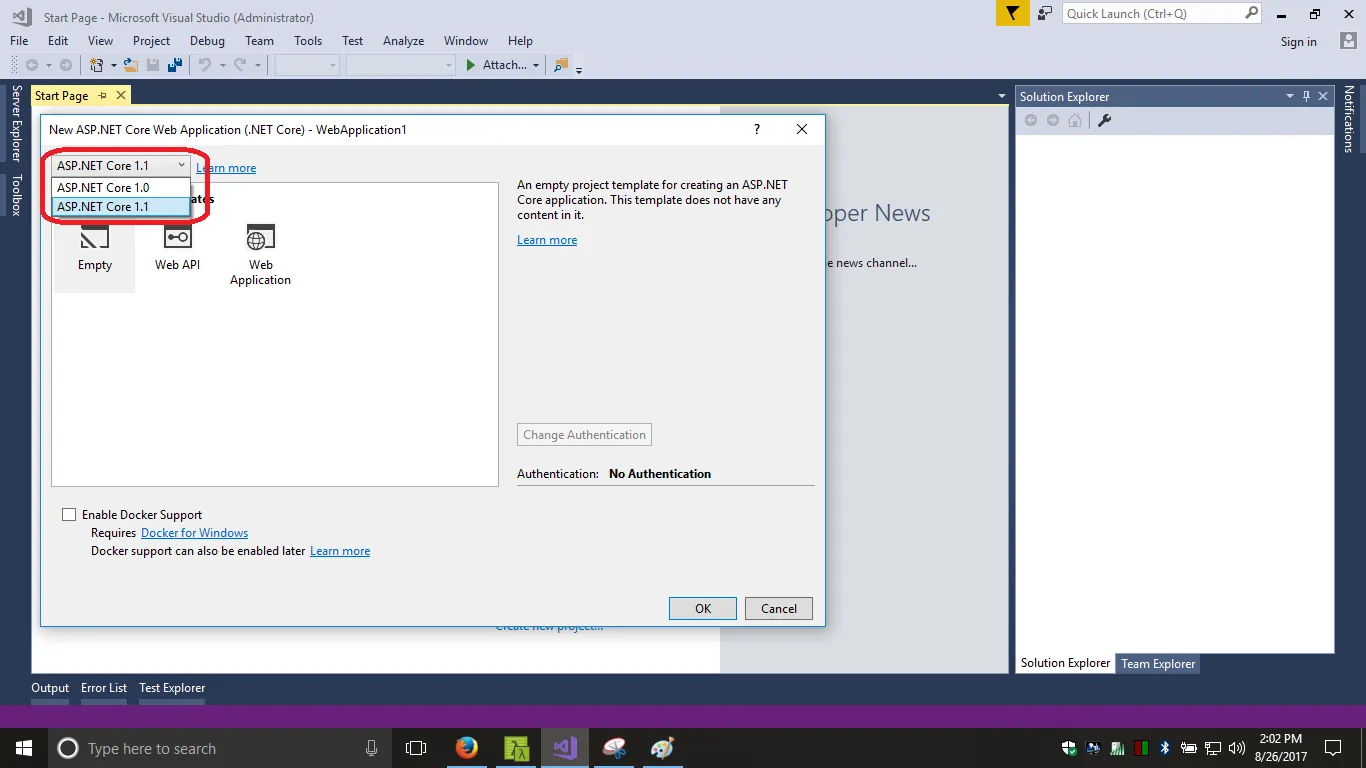The image size is (1366, 768).
Task: Click the notifications flag icon
Action: pos(1013,14)
